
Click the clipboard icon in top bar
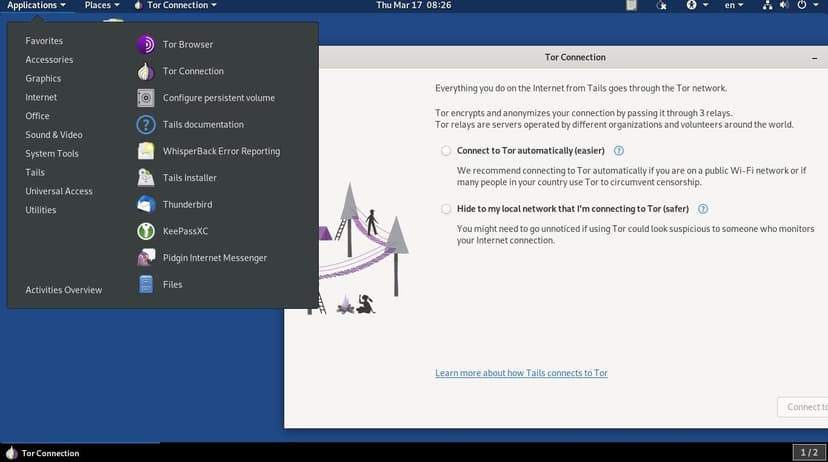631,5
